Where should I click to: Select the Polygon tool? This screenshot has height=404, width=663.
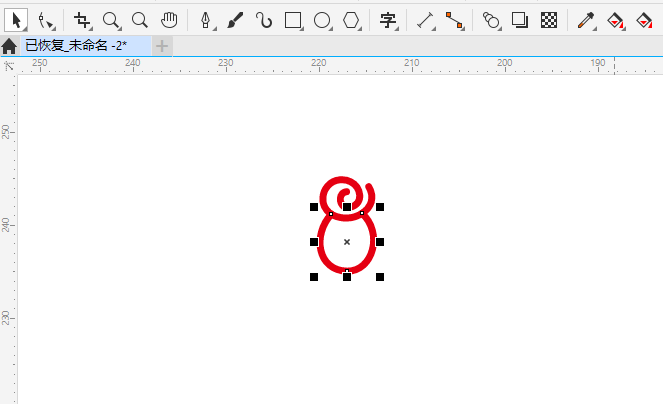coord(351,20)
